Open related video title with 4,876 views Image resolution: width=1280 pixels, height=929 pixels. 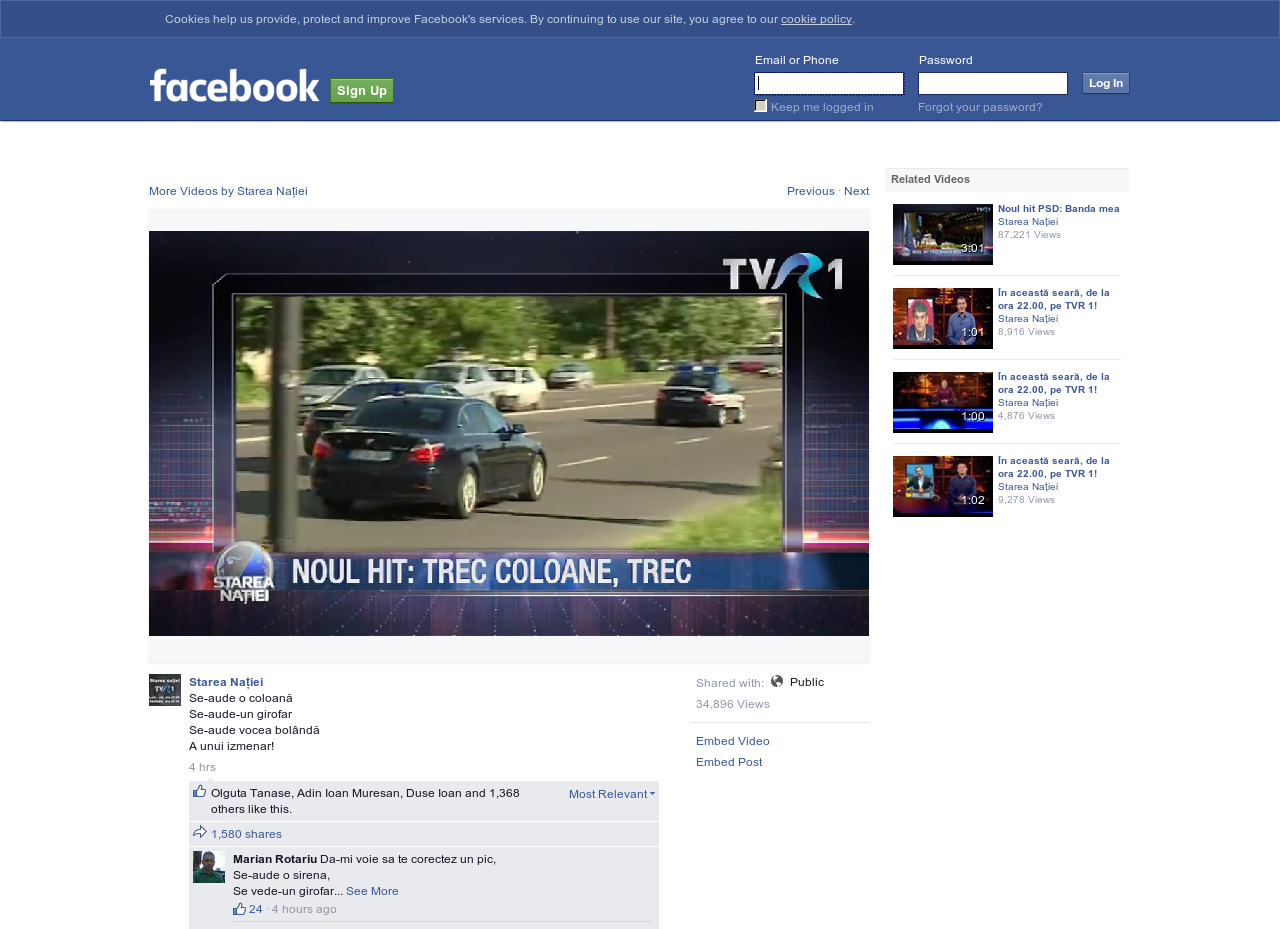[1054, 383]
